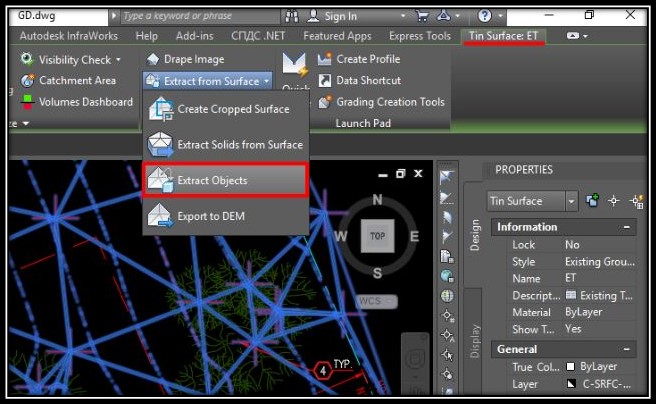The width and height of the screenshot is (656, 404).
Task: Click Name value ET
Action: pos(570,278)
